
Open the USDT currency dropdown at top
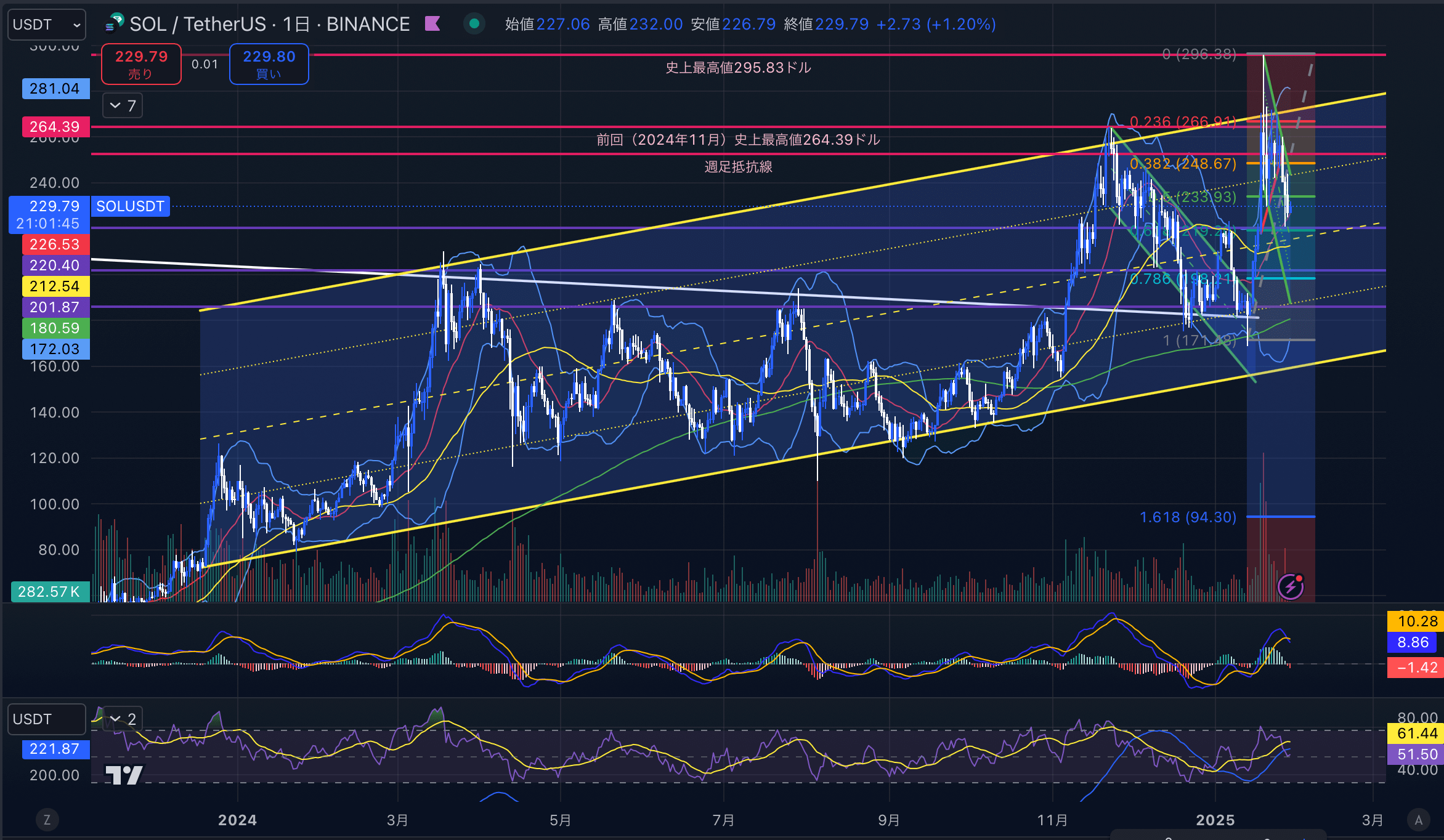pos(46,25)
